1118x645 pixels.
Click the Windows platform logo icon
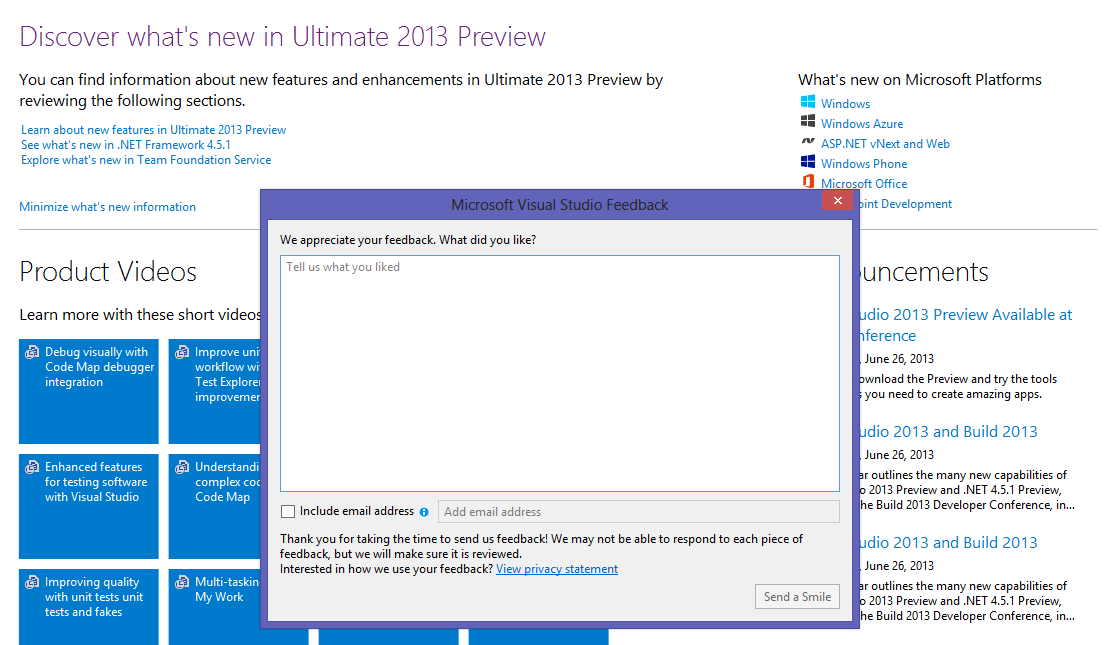[808, 102]
